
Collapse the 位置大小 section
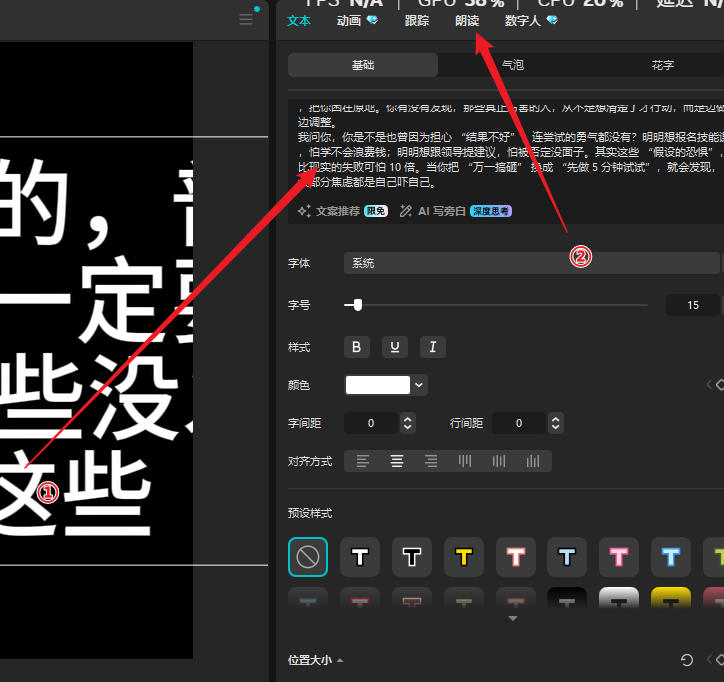(316, 660)
